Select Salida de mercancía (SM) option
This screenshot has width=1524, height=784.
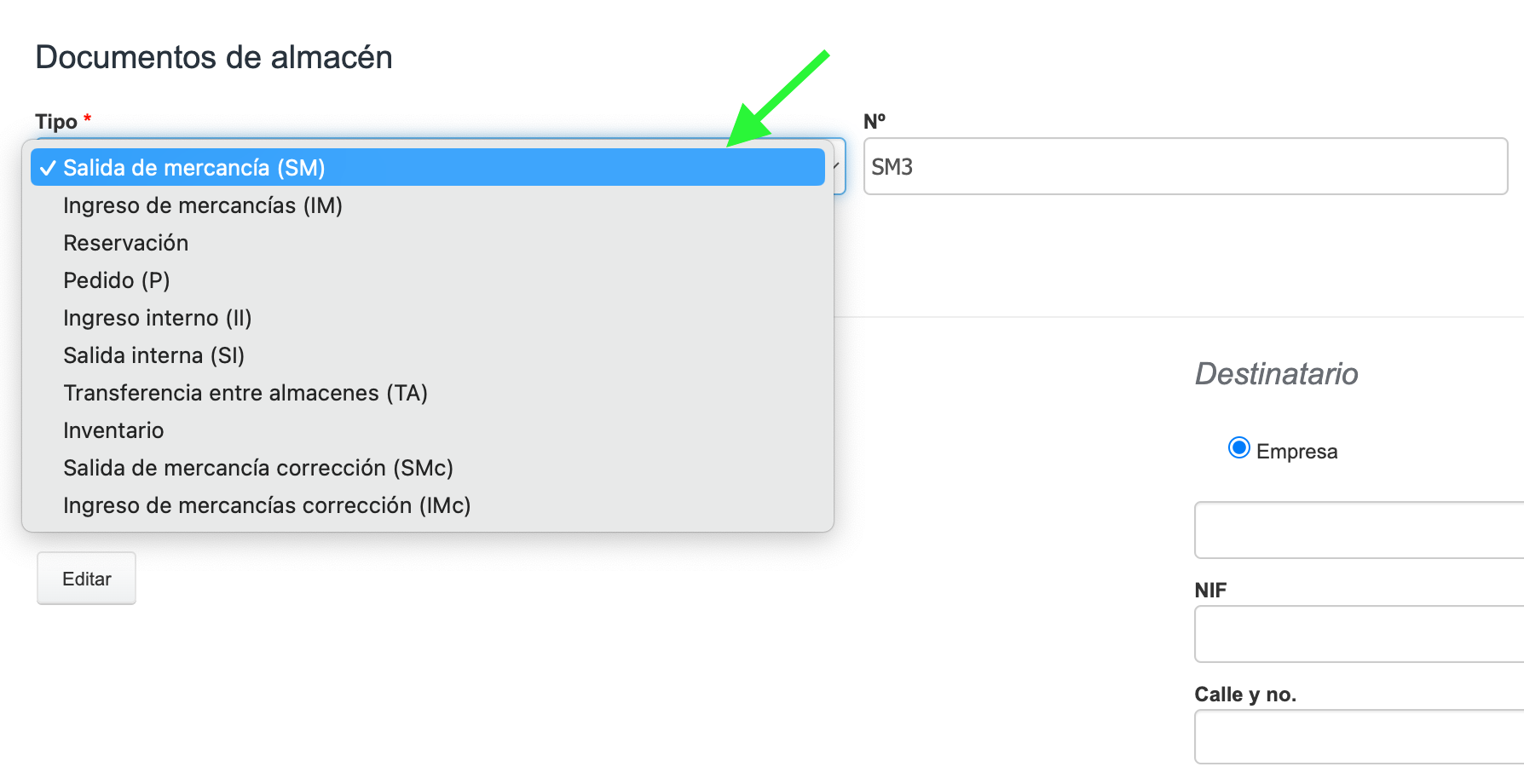coord(194,168)
